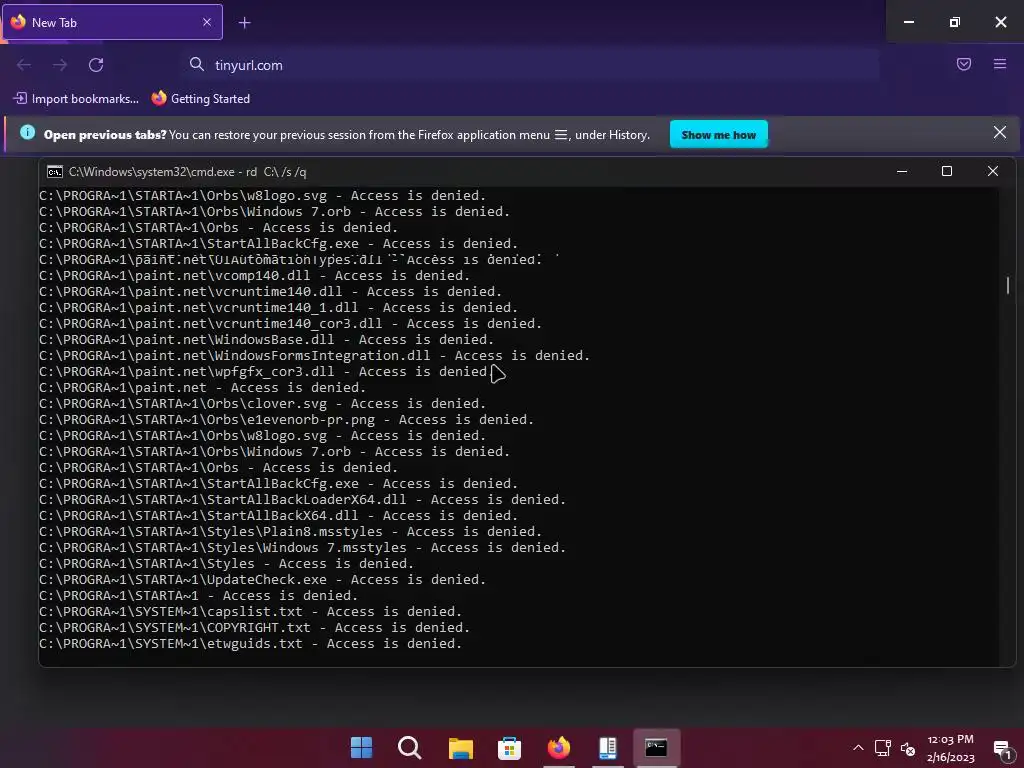
Task: Click the Show me how button
Action: (718, 135)
